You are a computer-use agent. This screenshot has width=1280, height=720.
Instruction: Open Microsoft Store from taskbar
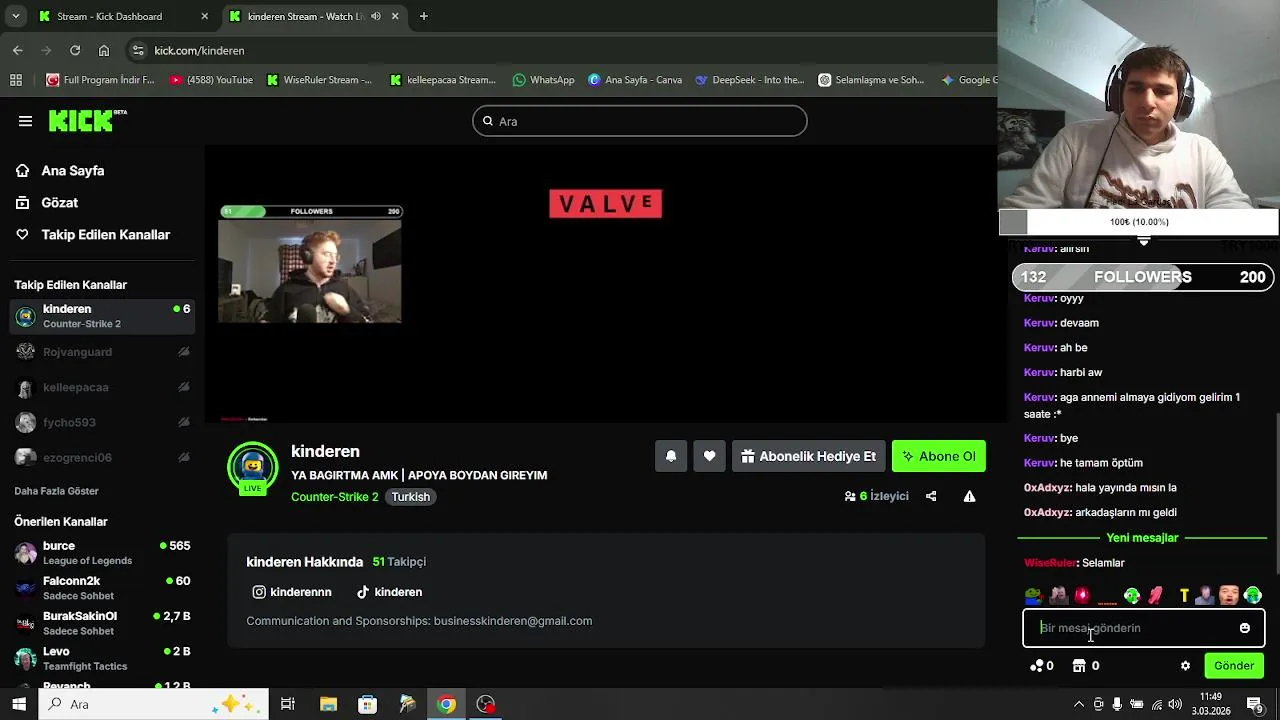coord(367,704)
